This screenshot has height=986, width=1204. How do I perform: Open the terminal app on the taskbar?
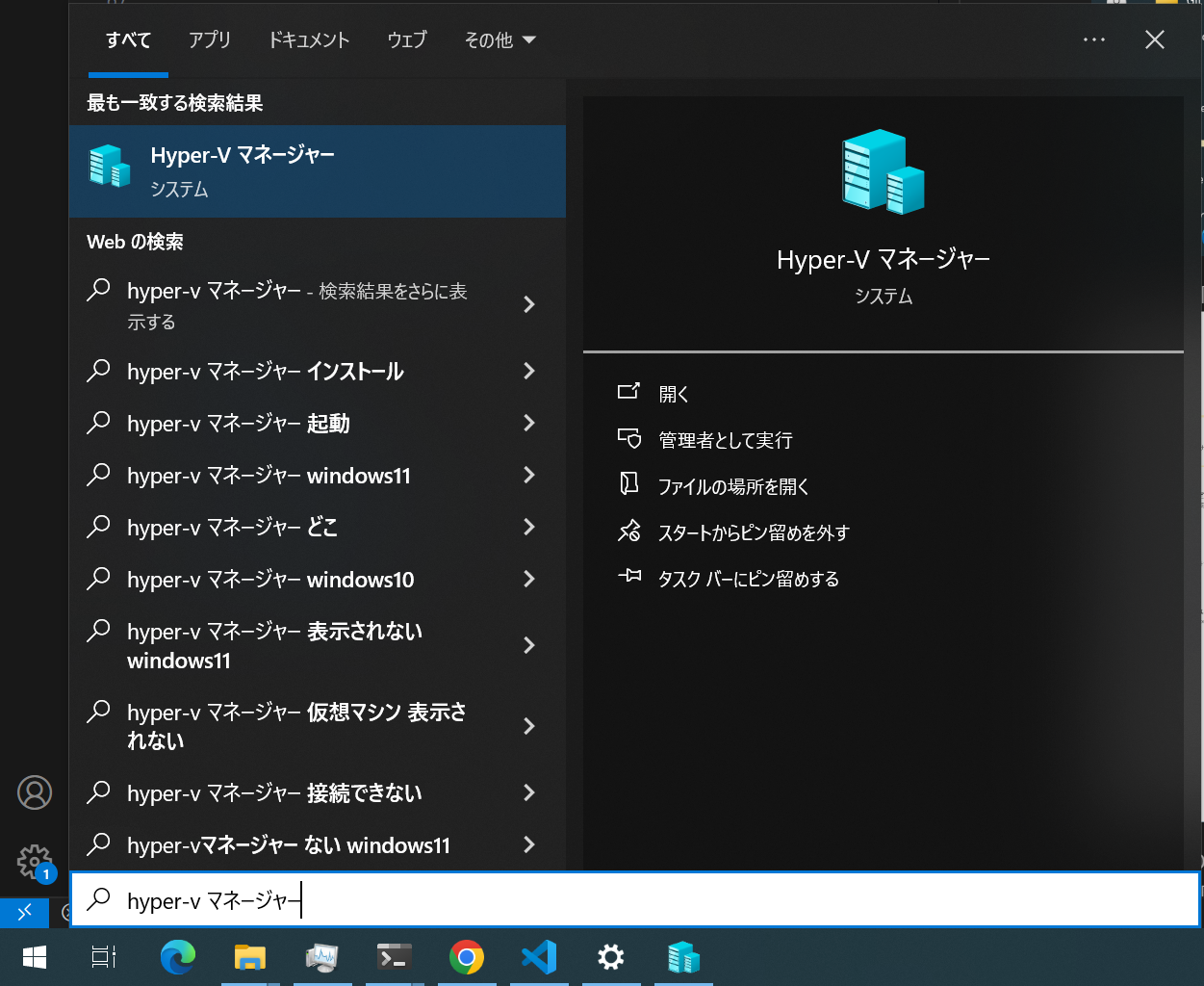(395, 957)
